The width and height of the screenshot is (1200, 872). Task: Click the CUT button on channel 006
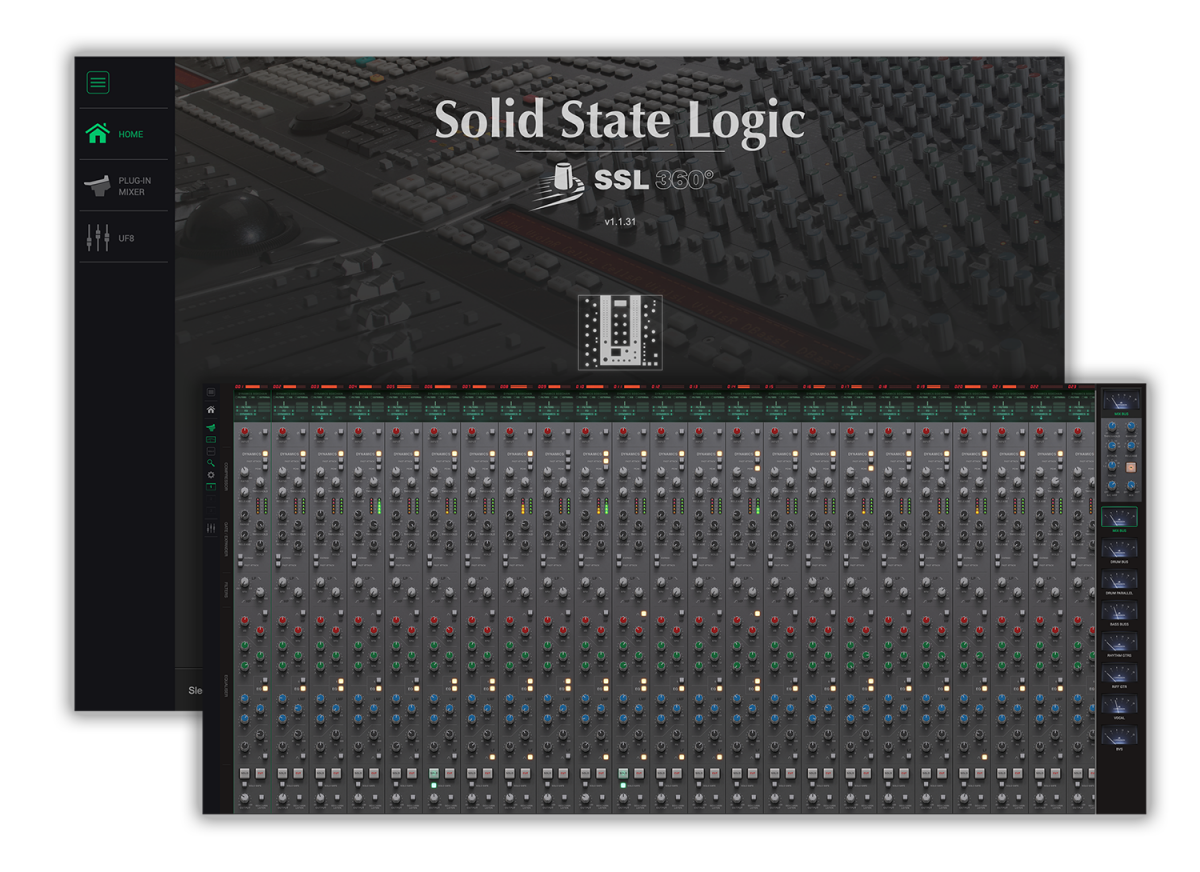coord(449,774)
